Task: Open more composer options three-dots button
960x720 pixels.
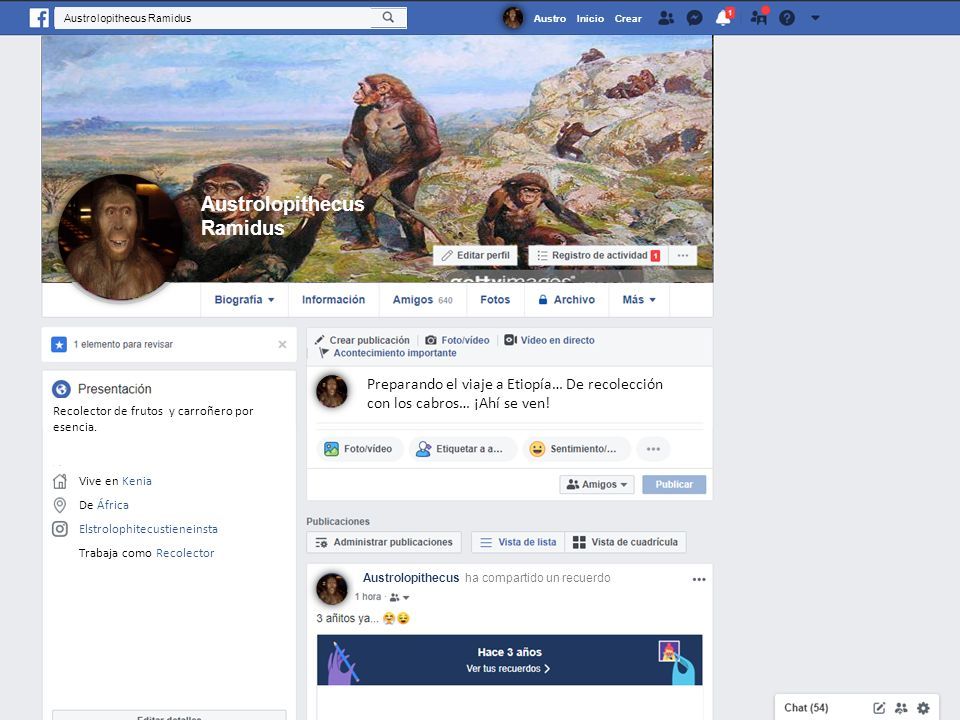Action: pos(653,449)
